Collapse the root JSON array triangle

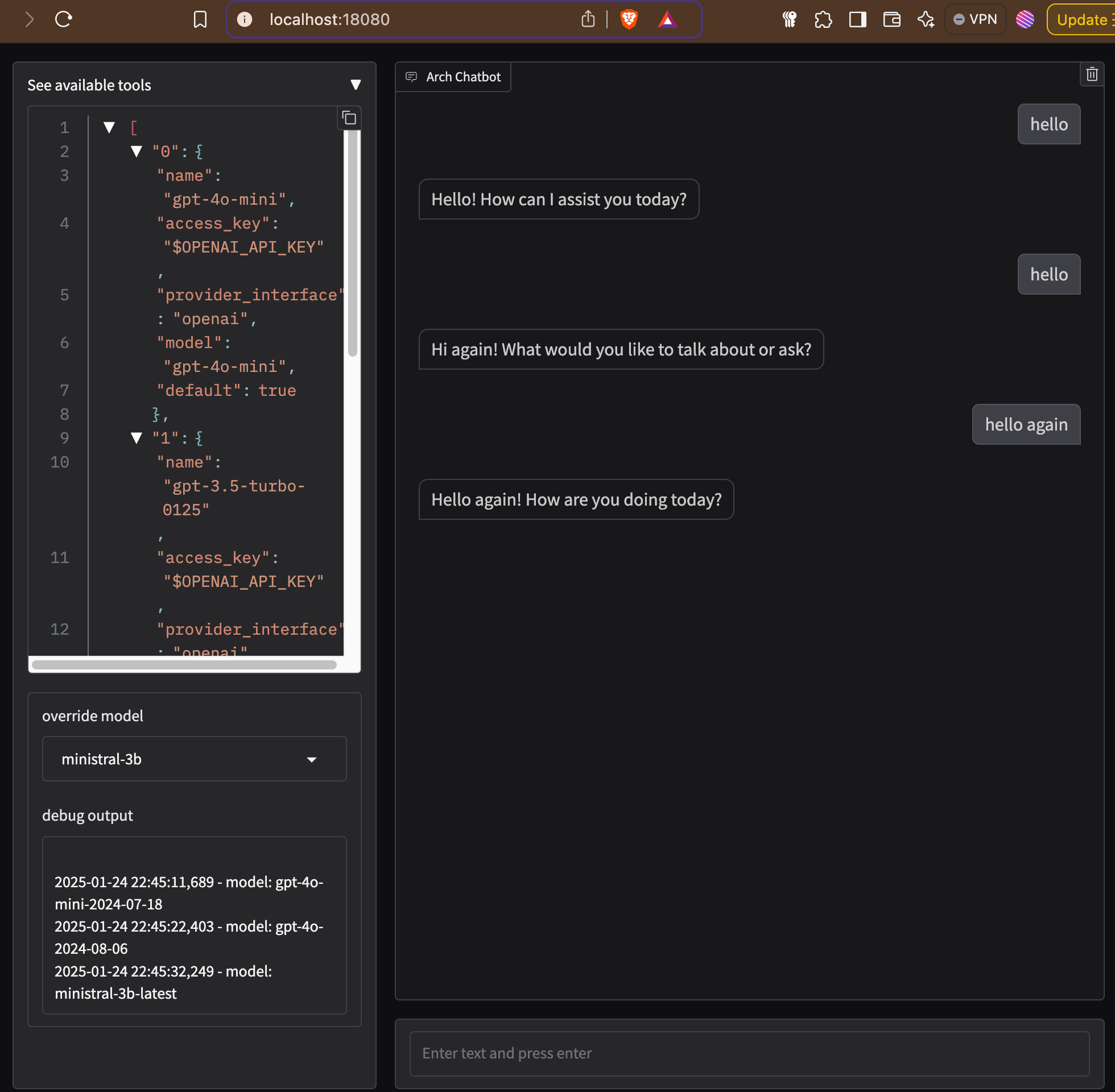pos(109,127)
